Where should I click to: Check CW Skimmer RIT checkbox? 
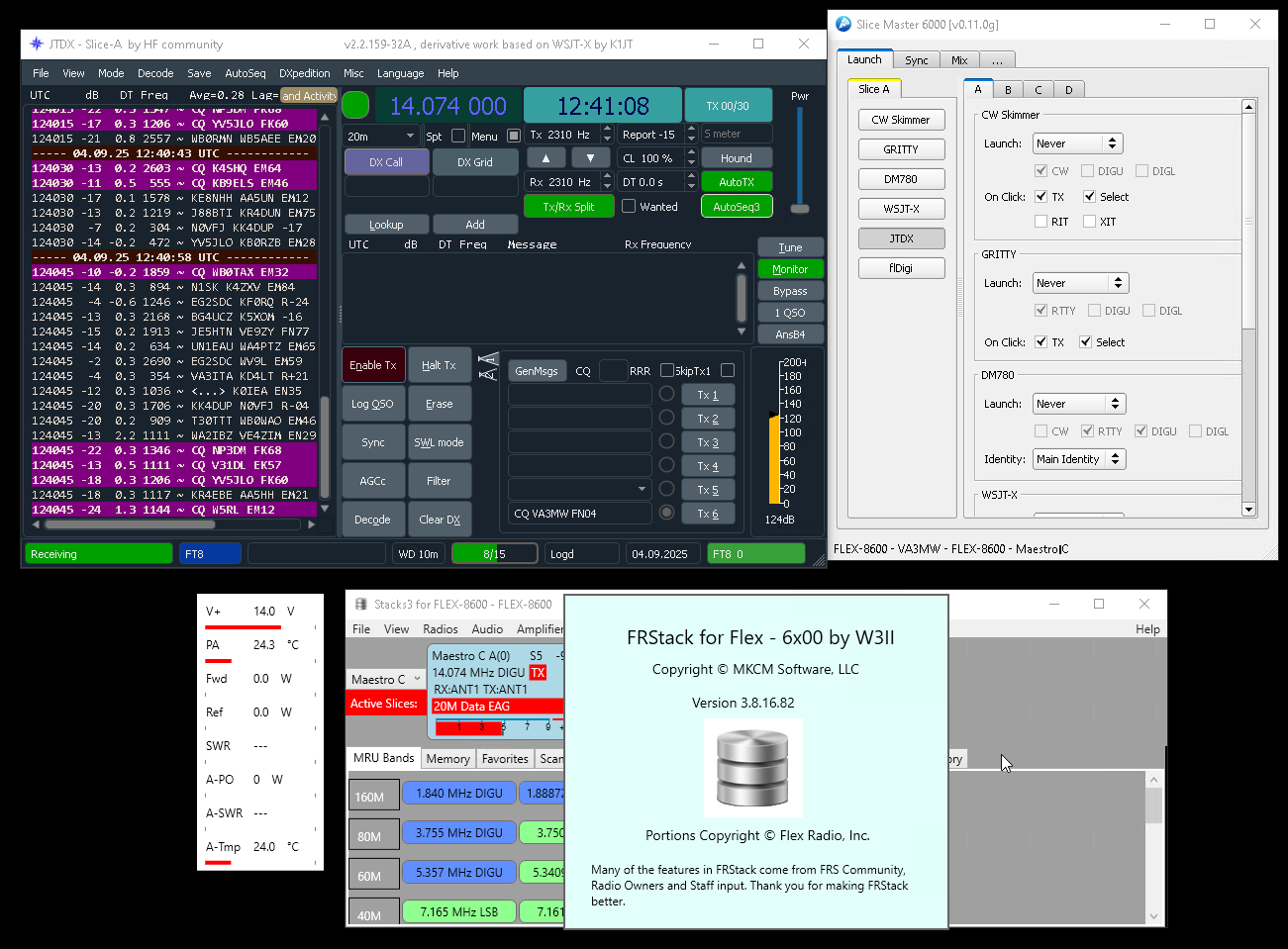click(x=1040, y=222)
